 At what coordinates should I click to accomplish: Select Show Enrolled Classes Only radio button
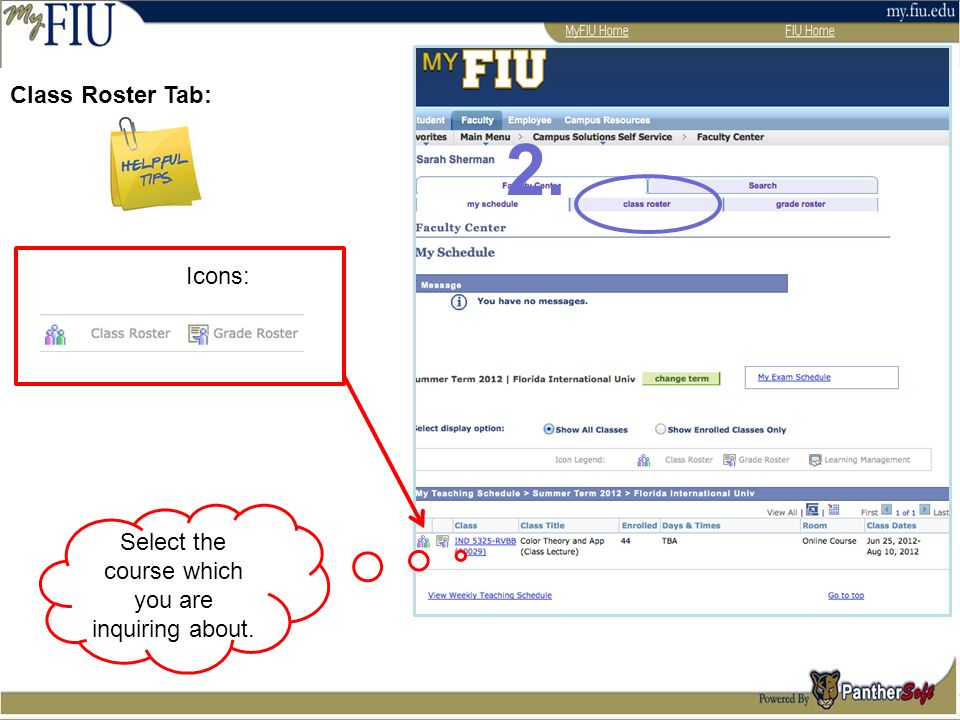click(x=660, y=429)
